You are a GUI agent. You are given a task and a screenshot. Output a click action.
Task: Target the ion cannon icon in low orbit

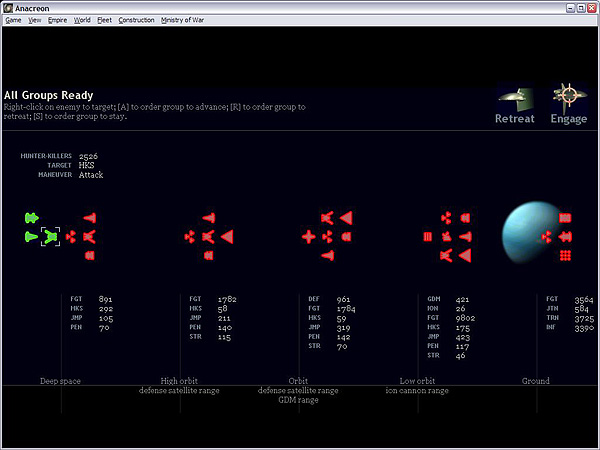(447, 237)
